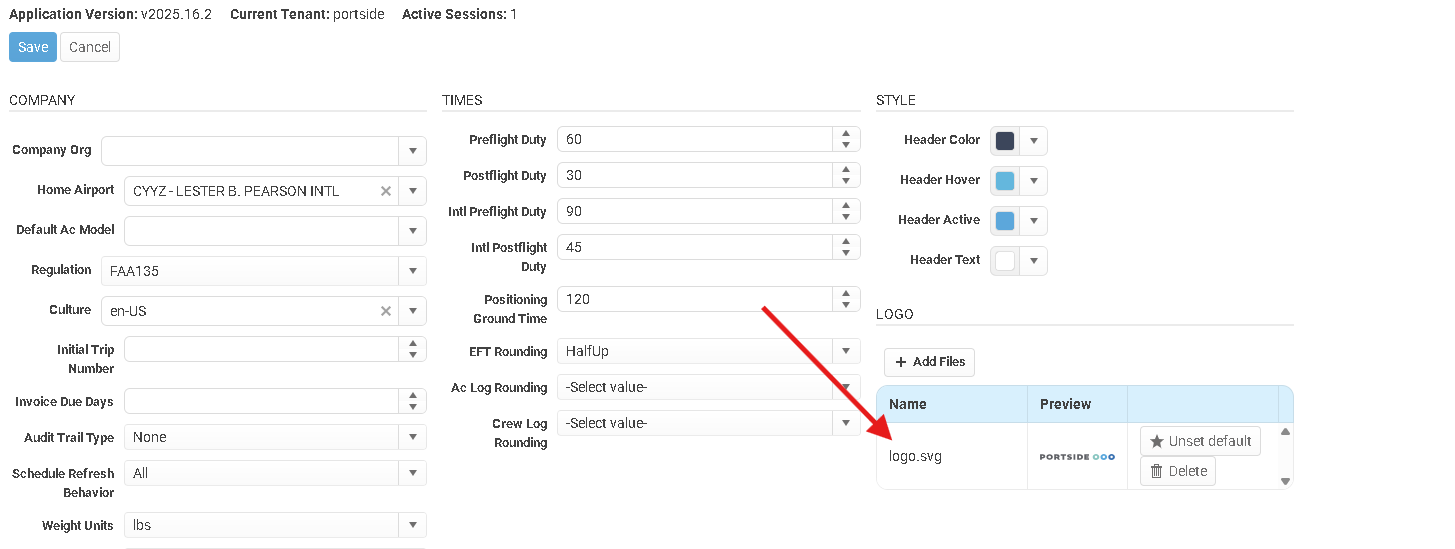Open the Audit Trail Type dropdown
Image resolution: width=1455 pixels, height=549 pixels.
pyautogui.click(x=412, y=437)
